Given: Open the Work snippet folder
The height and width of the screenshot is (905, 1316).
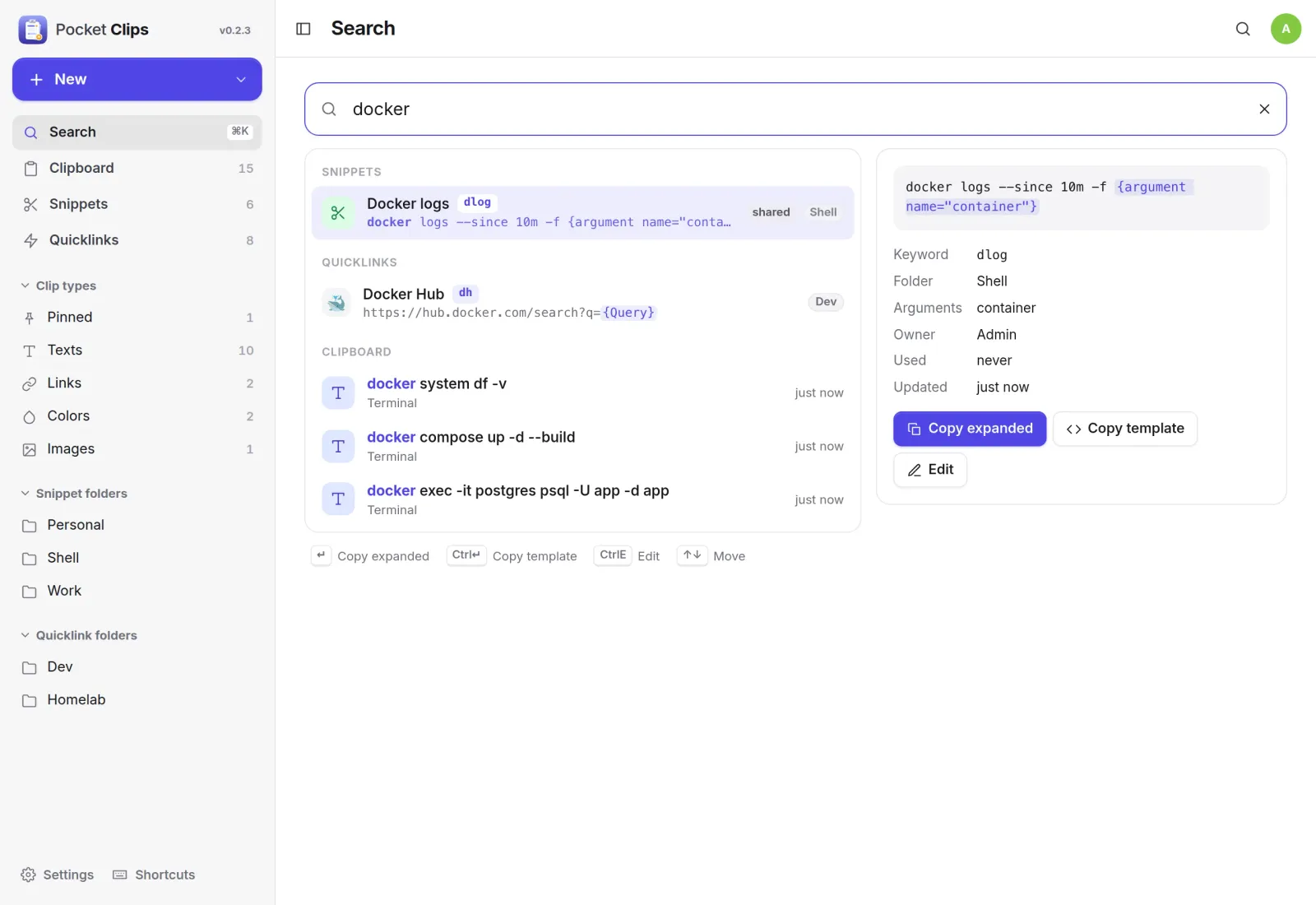Looking at the screenshot, I should pyautogui.click(x=137, y=591).
